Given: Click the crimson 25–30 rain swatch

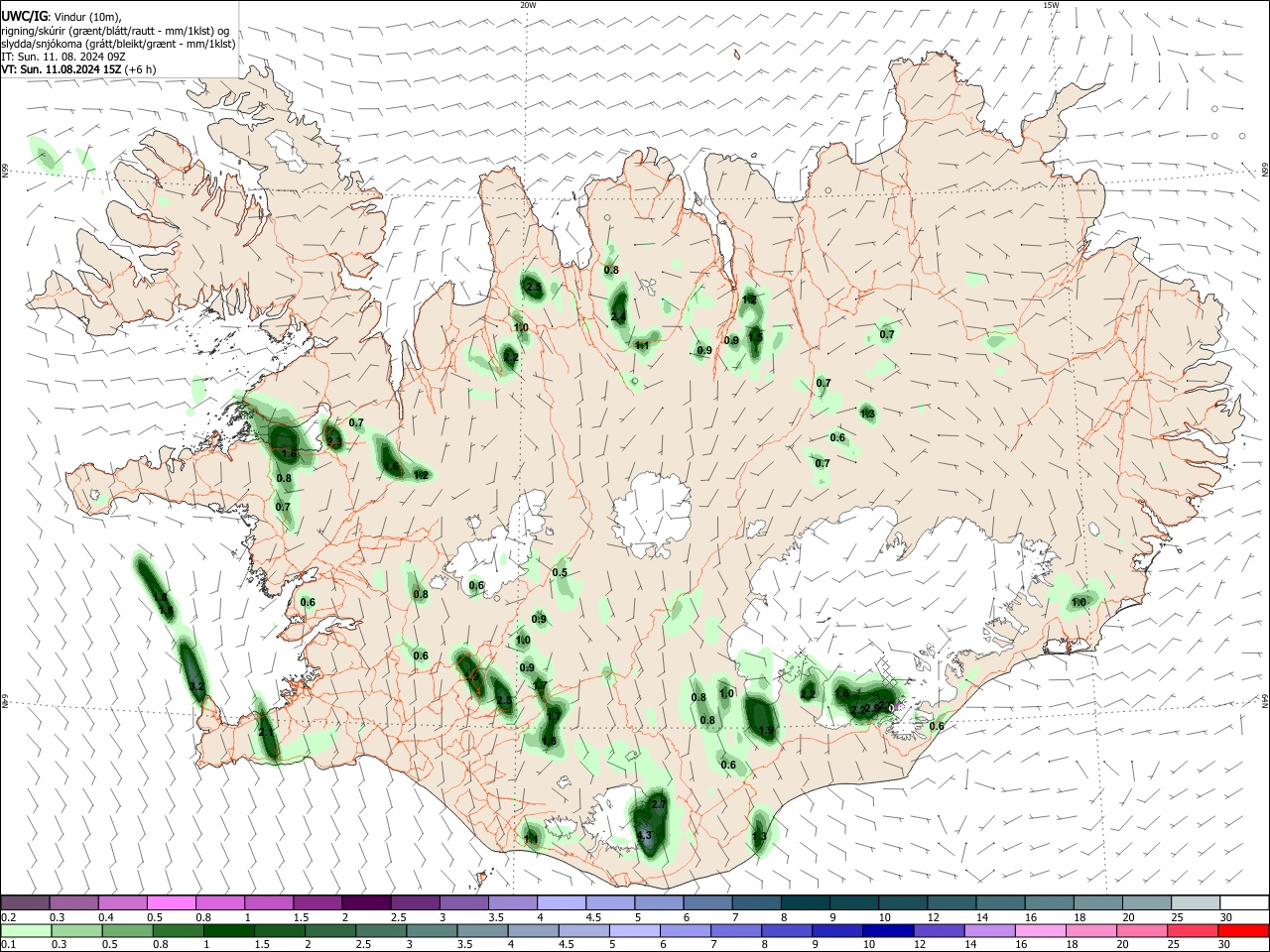Looking at the screenshot, I should [1194, 930].
